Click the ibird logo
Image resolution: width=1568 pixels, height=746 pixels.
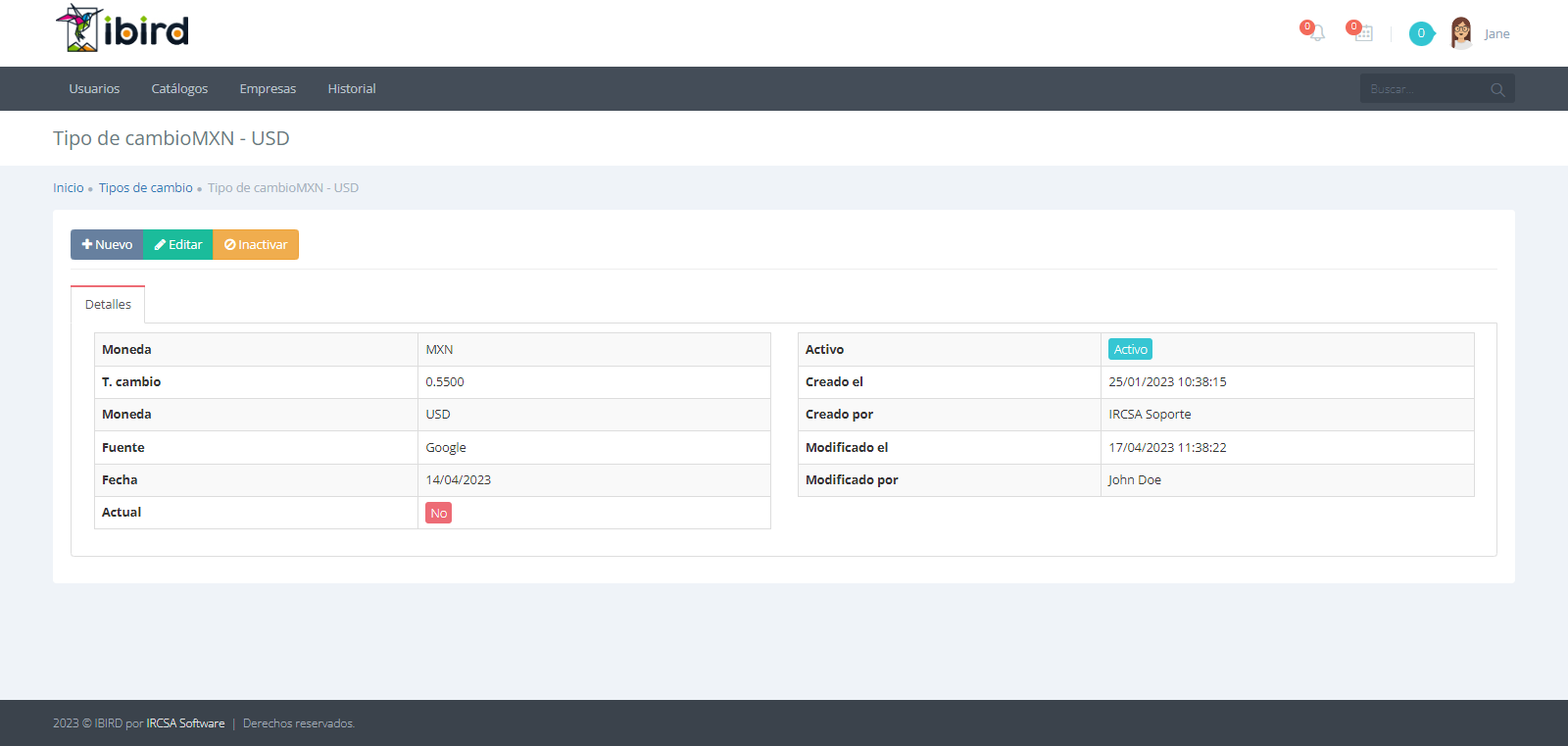[122, 28]
